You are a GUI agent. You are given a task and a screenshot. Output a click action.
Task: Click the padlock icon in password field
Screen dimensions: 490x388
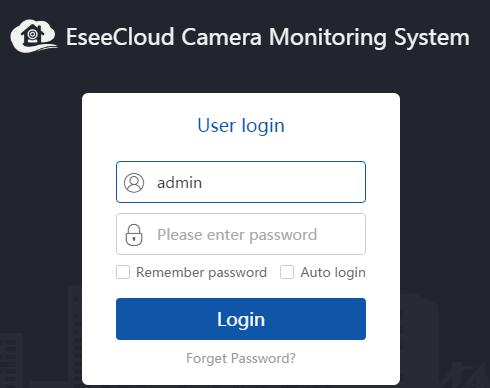coord(134,235)
